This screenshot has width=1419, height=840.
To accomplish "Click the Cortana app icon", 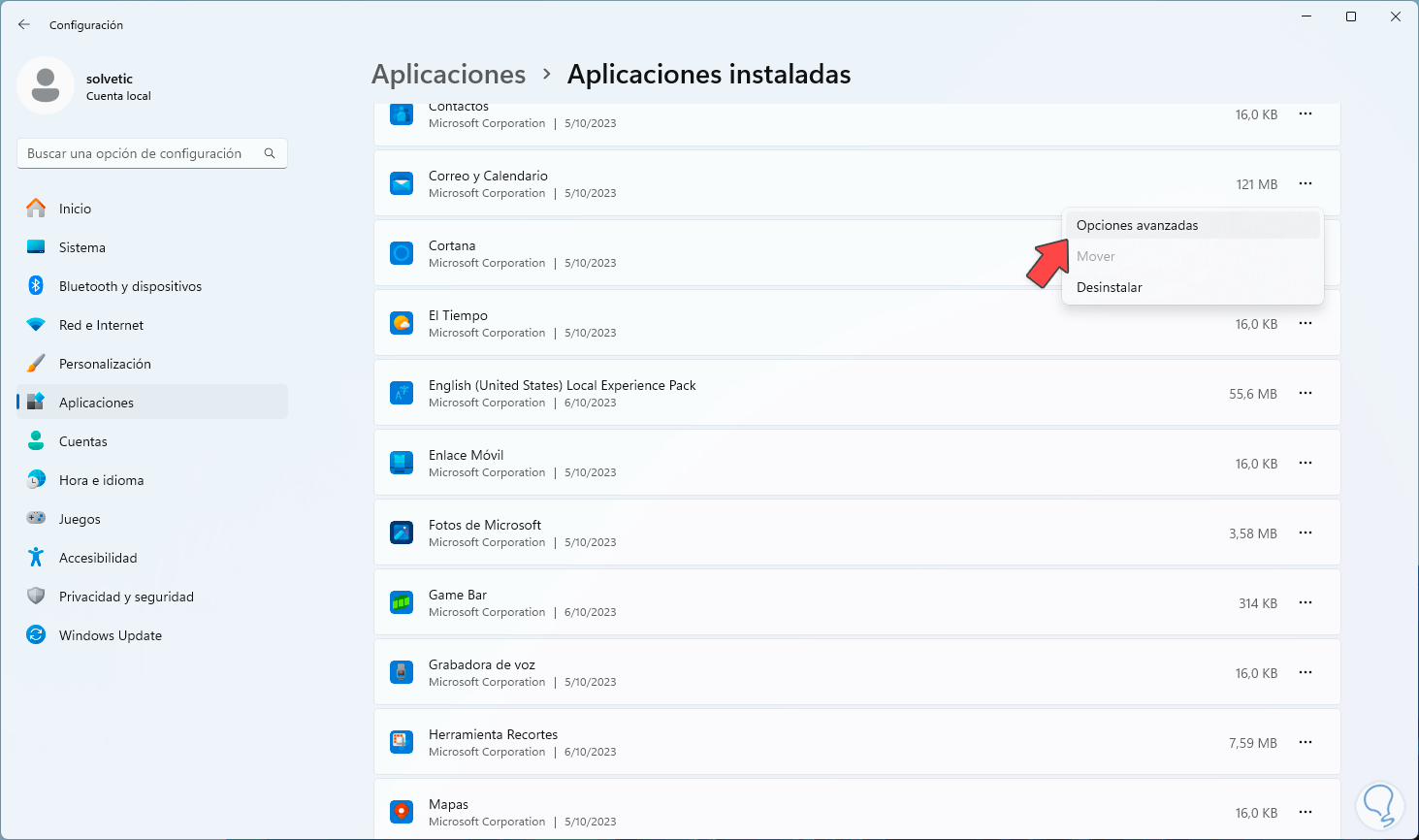I will [x=402, y=253].
